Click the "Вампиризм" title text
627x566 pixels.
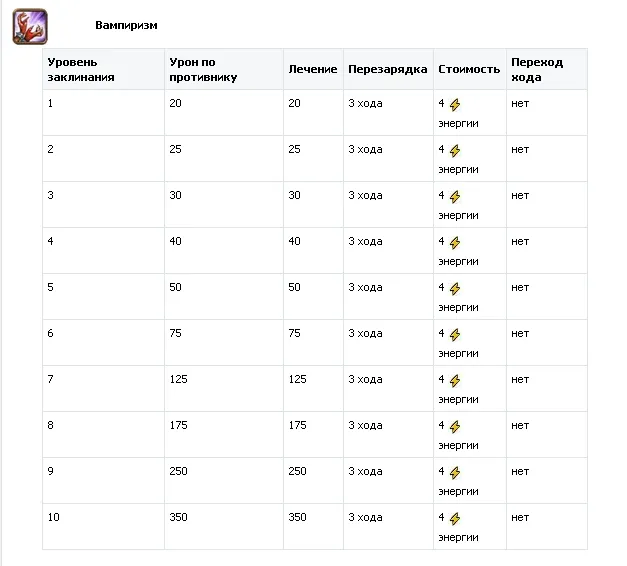tap(126, 25)
